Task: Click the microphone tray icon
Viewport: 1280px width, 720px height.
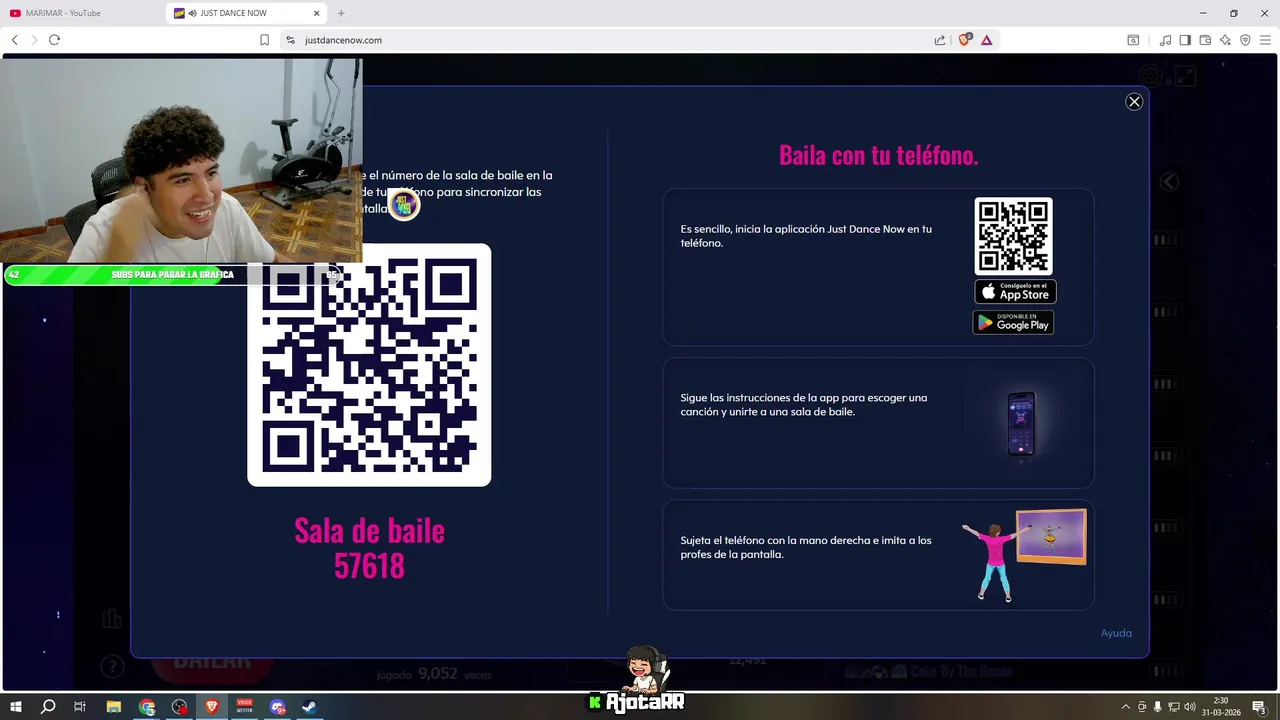Action: coord(1157,707)
